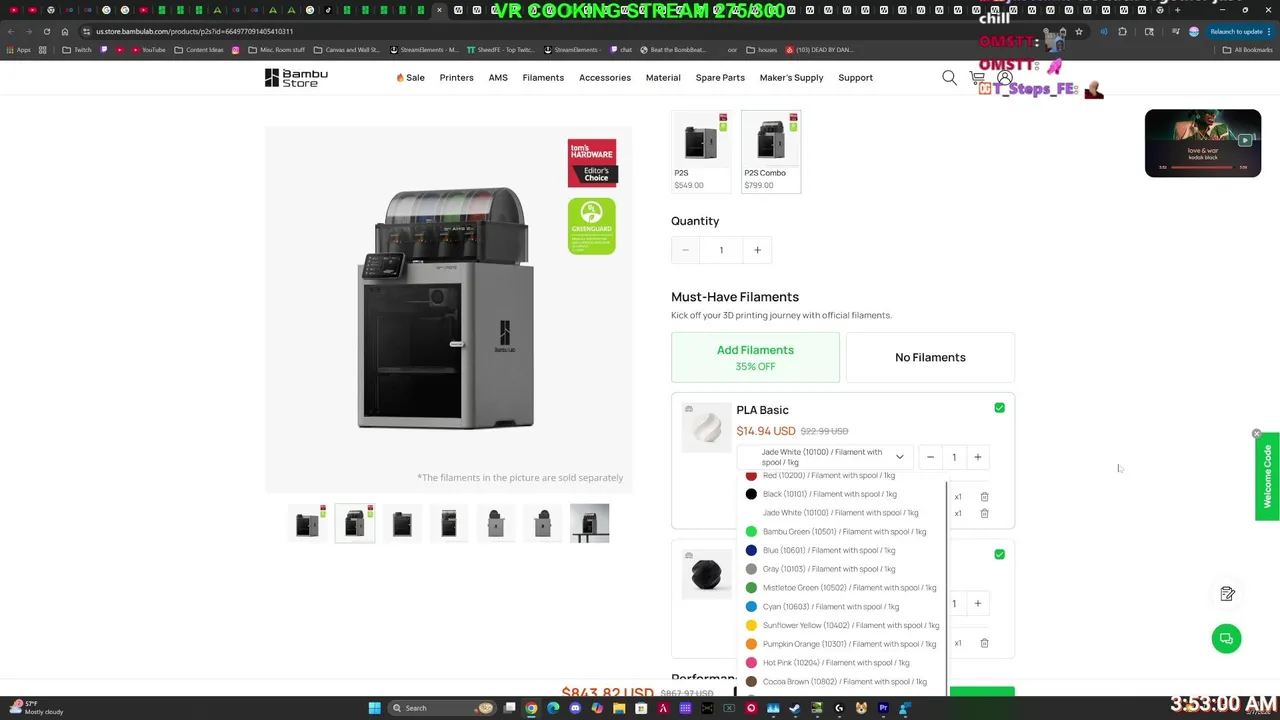1280x720 pixels.
Task: View the first printer thumbnail image
Action: pyautogui.click(x=307, y=523)
